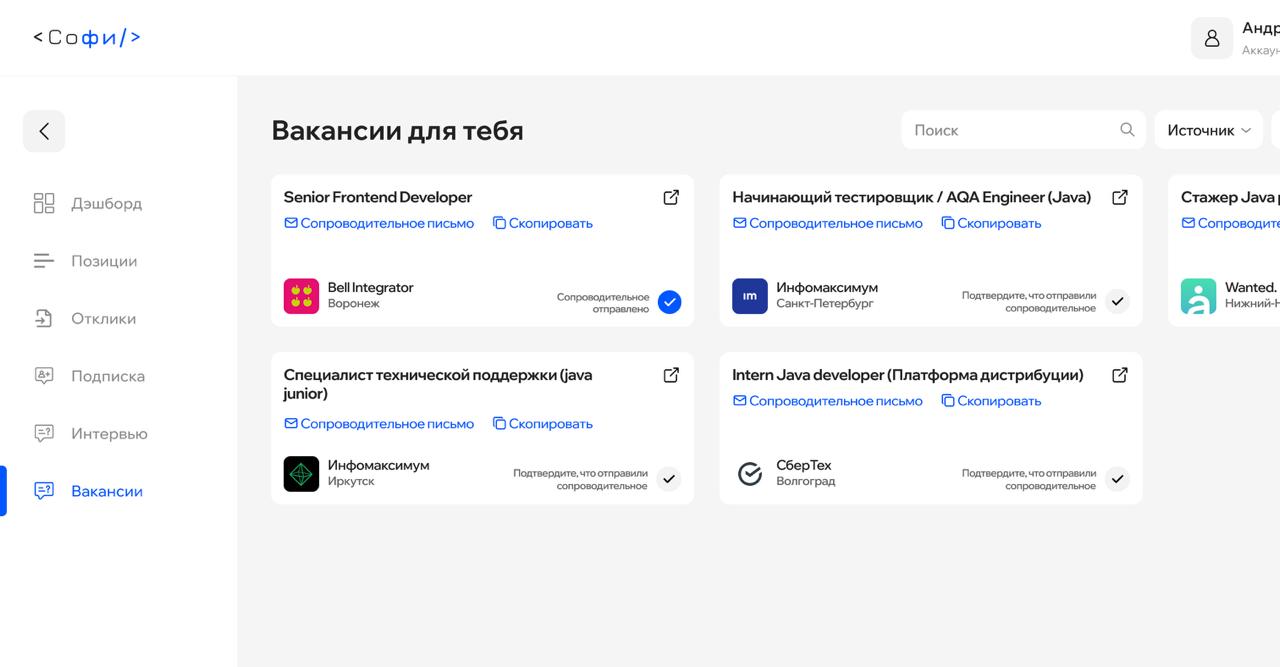Go to Дэшборд in sidebar
The image size is (1280, 667).
pos(106,204)
